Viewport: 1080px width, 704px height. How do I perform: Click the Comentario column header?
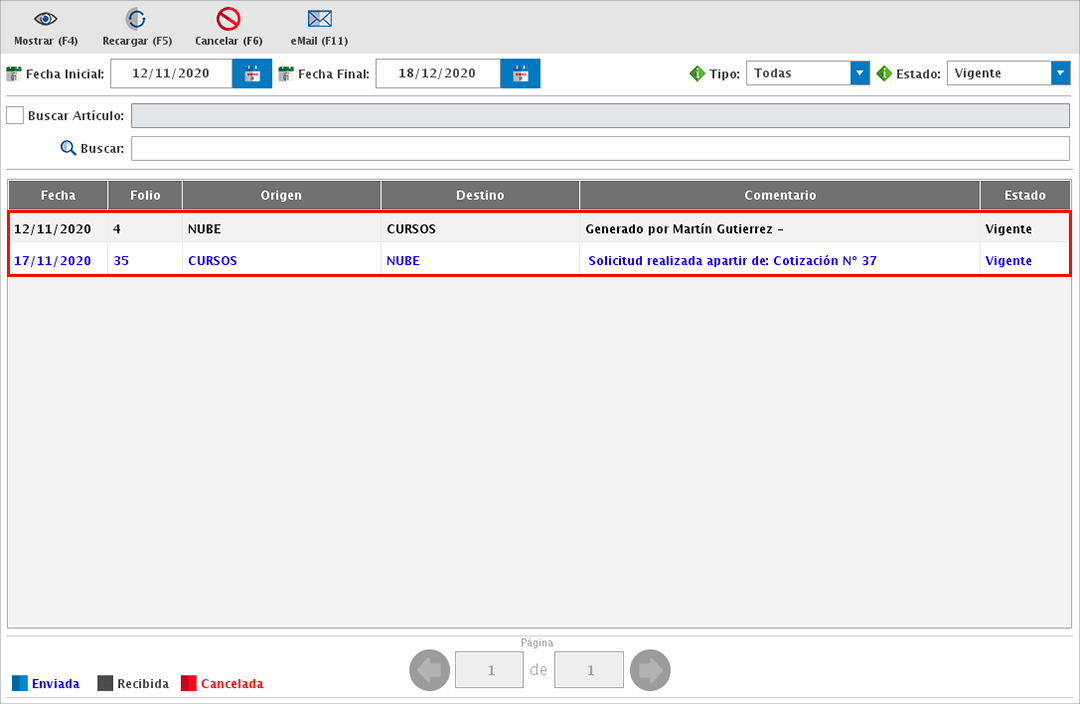point(780,195)
